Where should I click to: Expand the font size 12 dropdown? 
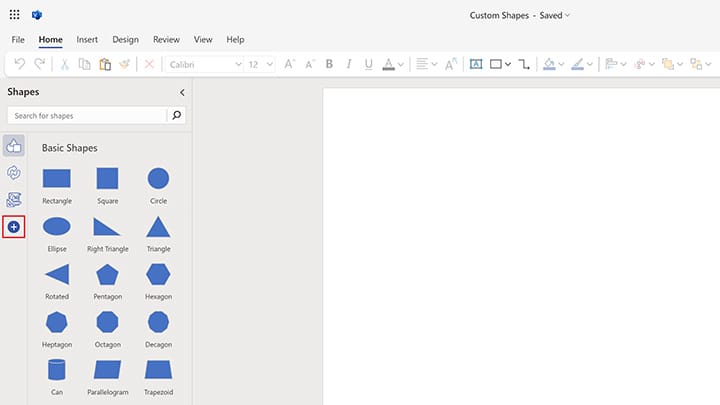pyautogui.click(x=260, y=64)
